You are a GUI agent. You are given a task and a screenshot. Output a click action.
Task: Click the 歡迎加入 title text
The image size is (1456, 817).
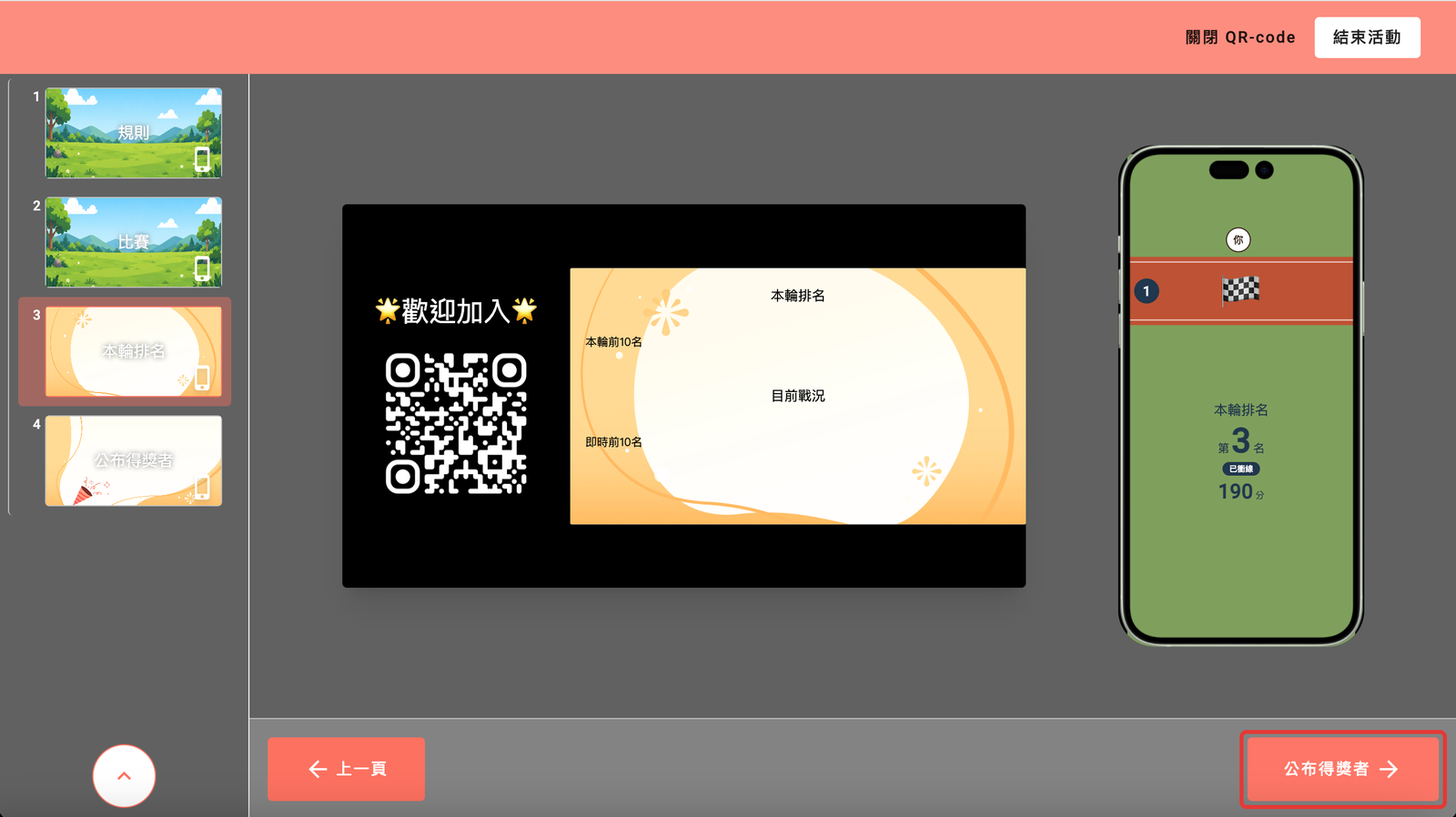456,311
